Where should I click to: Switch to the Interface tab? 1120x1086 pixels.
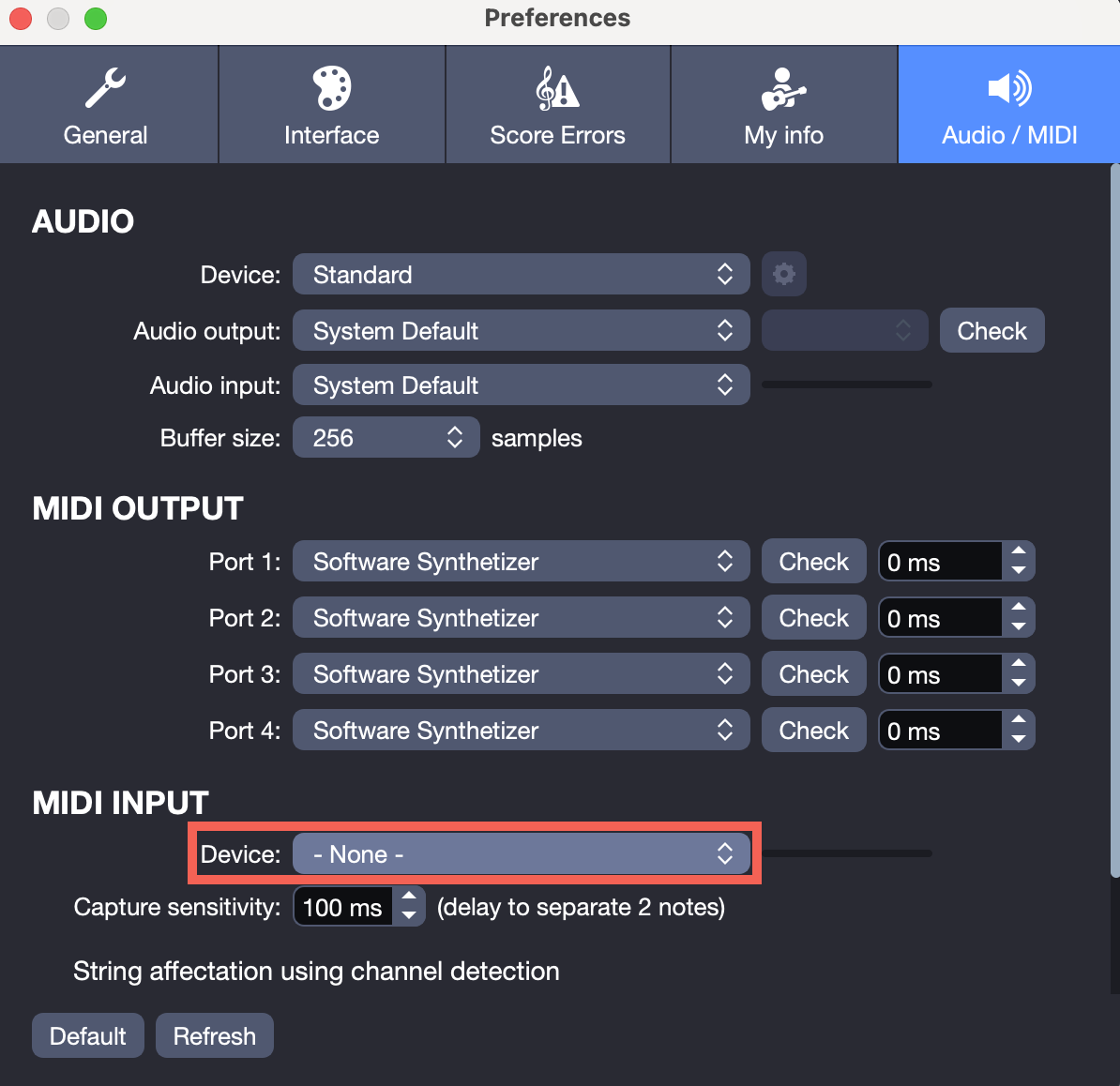coord(331,134)
